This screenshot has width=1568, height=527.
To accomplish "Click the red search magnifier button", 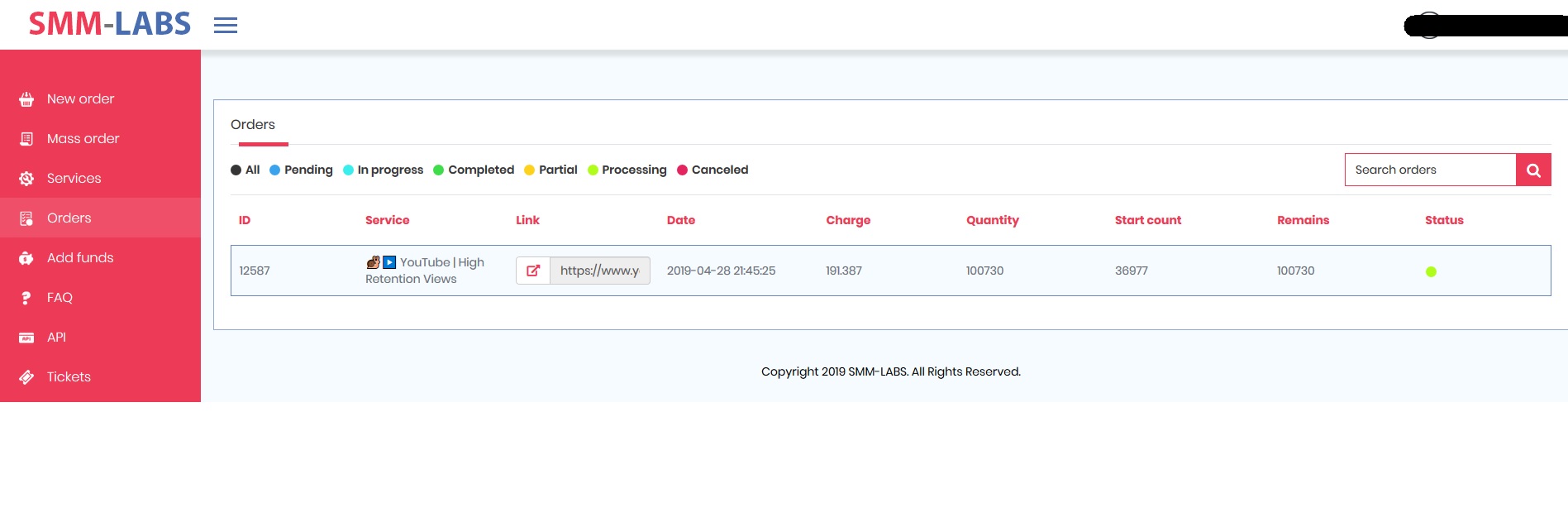I will (1533, 170).
